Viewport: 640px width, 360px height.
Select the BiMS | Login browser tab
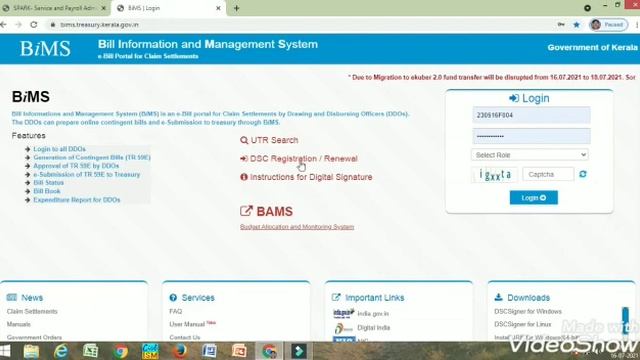(x=167, y=8)
